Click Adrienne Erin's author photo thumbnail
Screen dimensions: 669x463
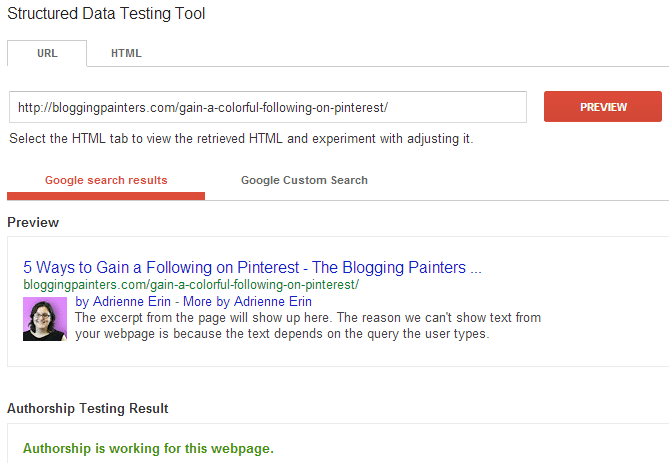click(45, 319)
